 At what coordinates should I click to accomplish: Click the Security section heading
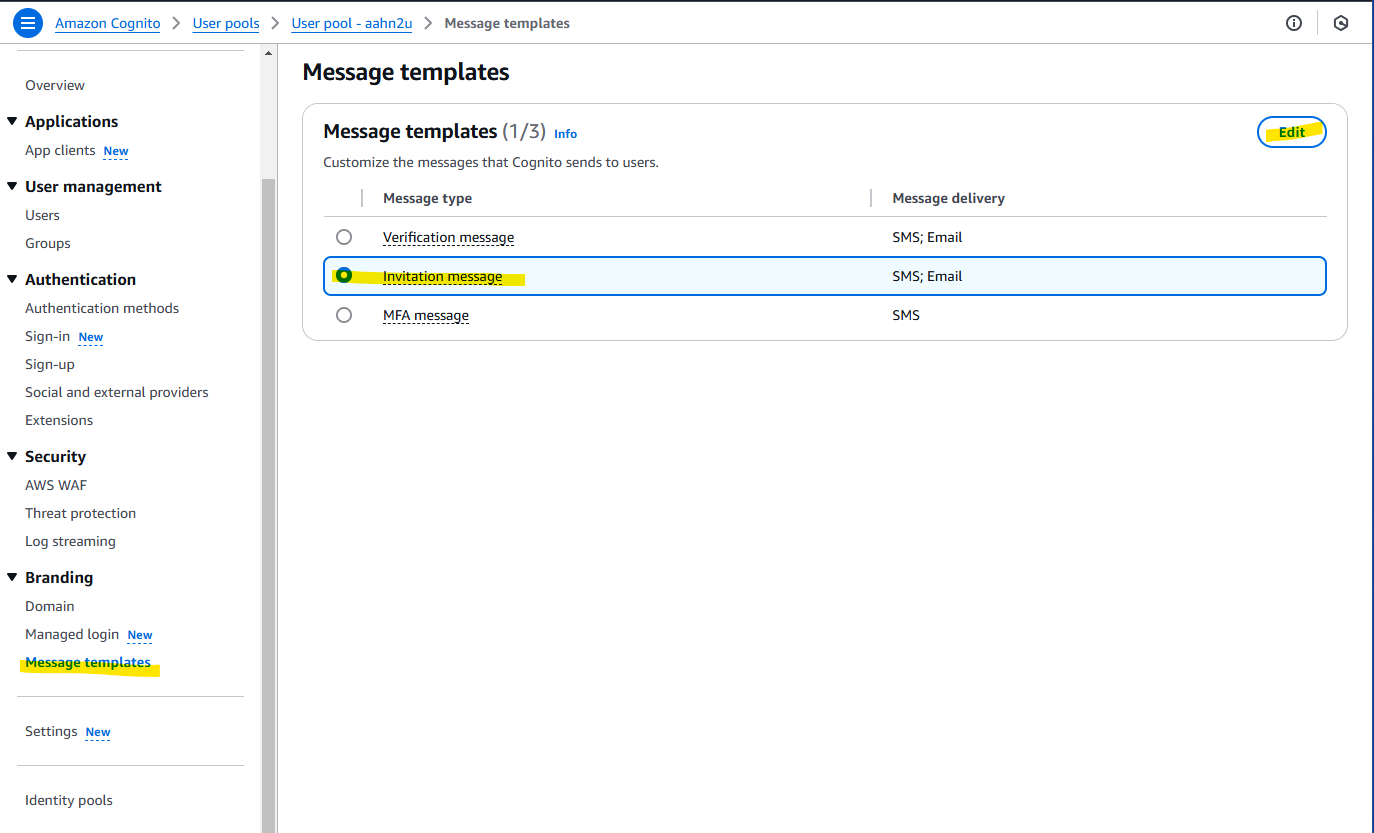click(x=55, y=456)
